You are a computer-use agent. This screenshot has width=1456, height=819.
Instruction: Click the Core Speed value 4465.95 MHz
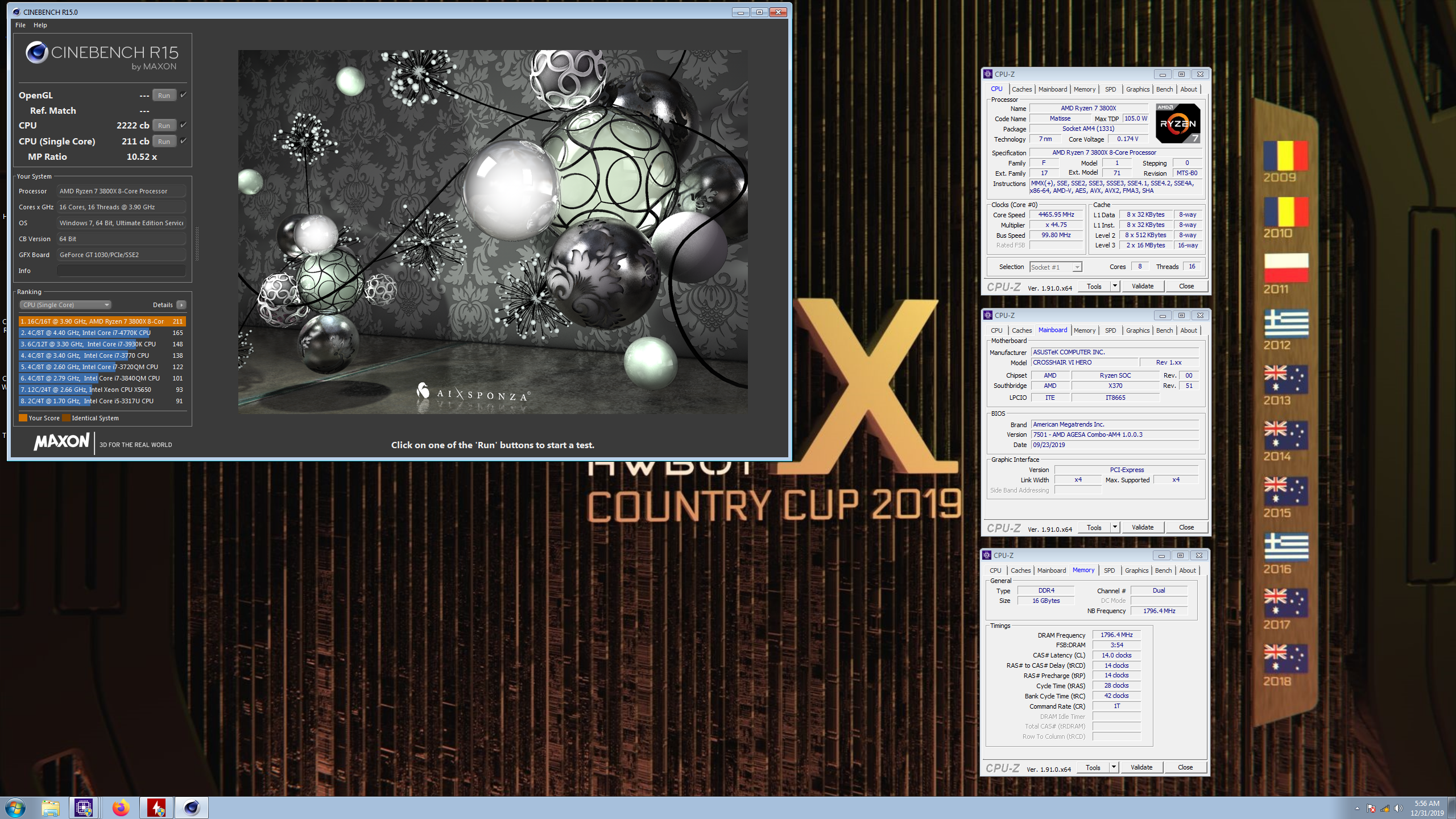click(x=1056, y=215)
